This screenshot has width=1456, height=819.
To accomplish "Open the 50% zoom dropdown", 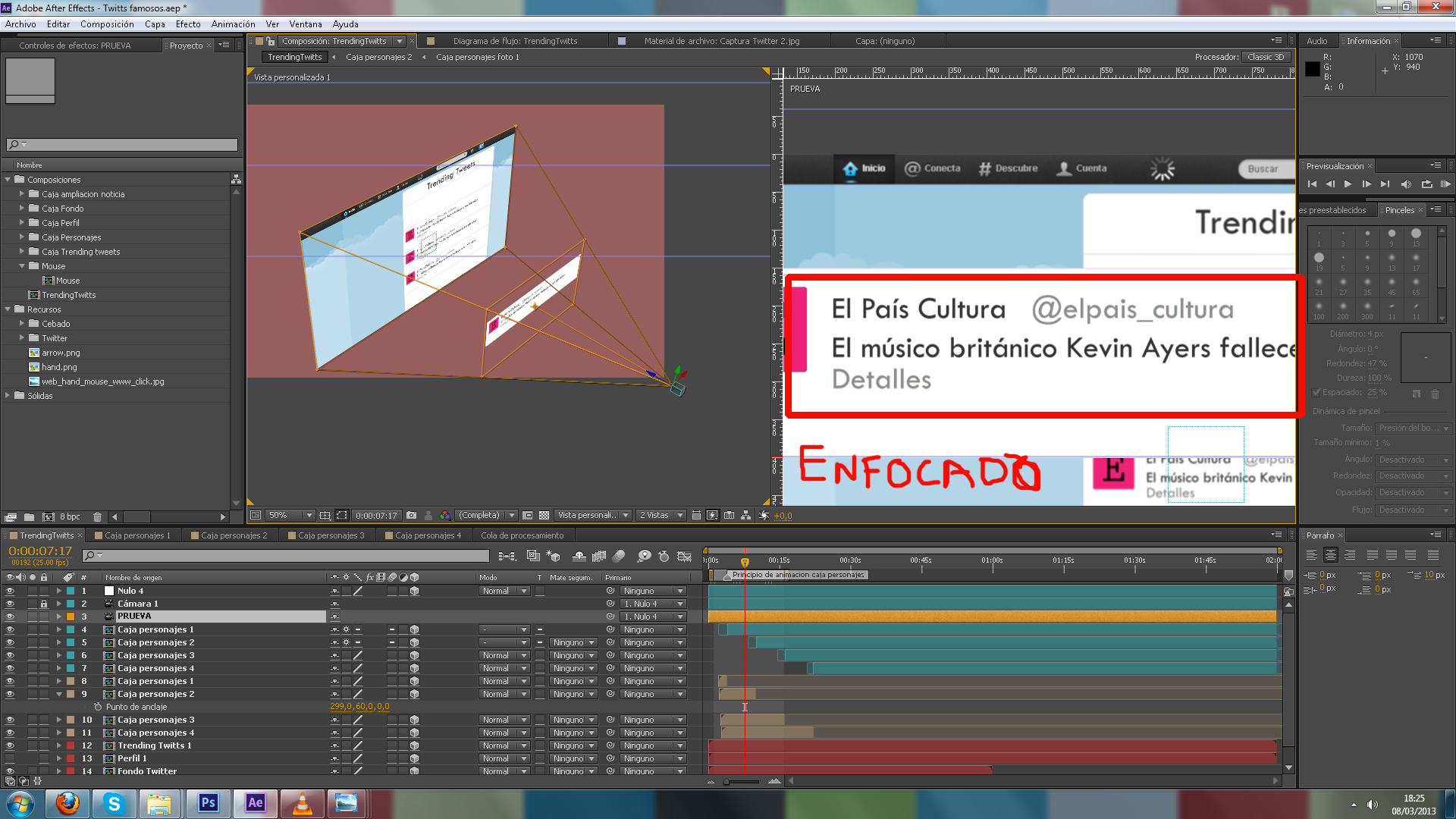I will click(292, 516).
